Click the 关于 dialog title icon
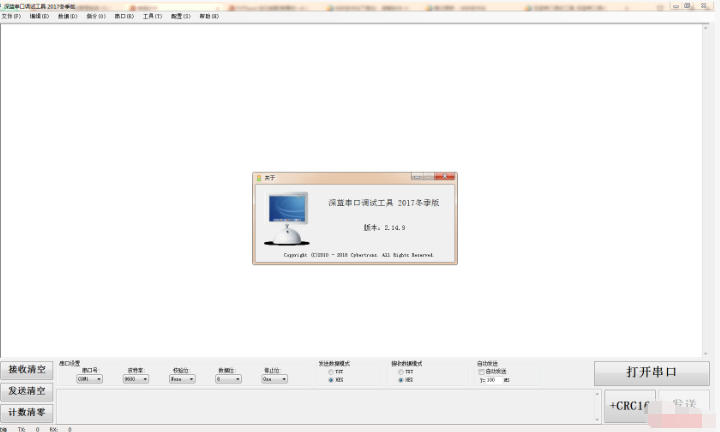Viewport: 720px width, 432px height. pyautogui.click(x=259, y=178)
